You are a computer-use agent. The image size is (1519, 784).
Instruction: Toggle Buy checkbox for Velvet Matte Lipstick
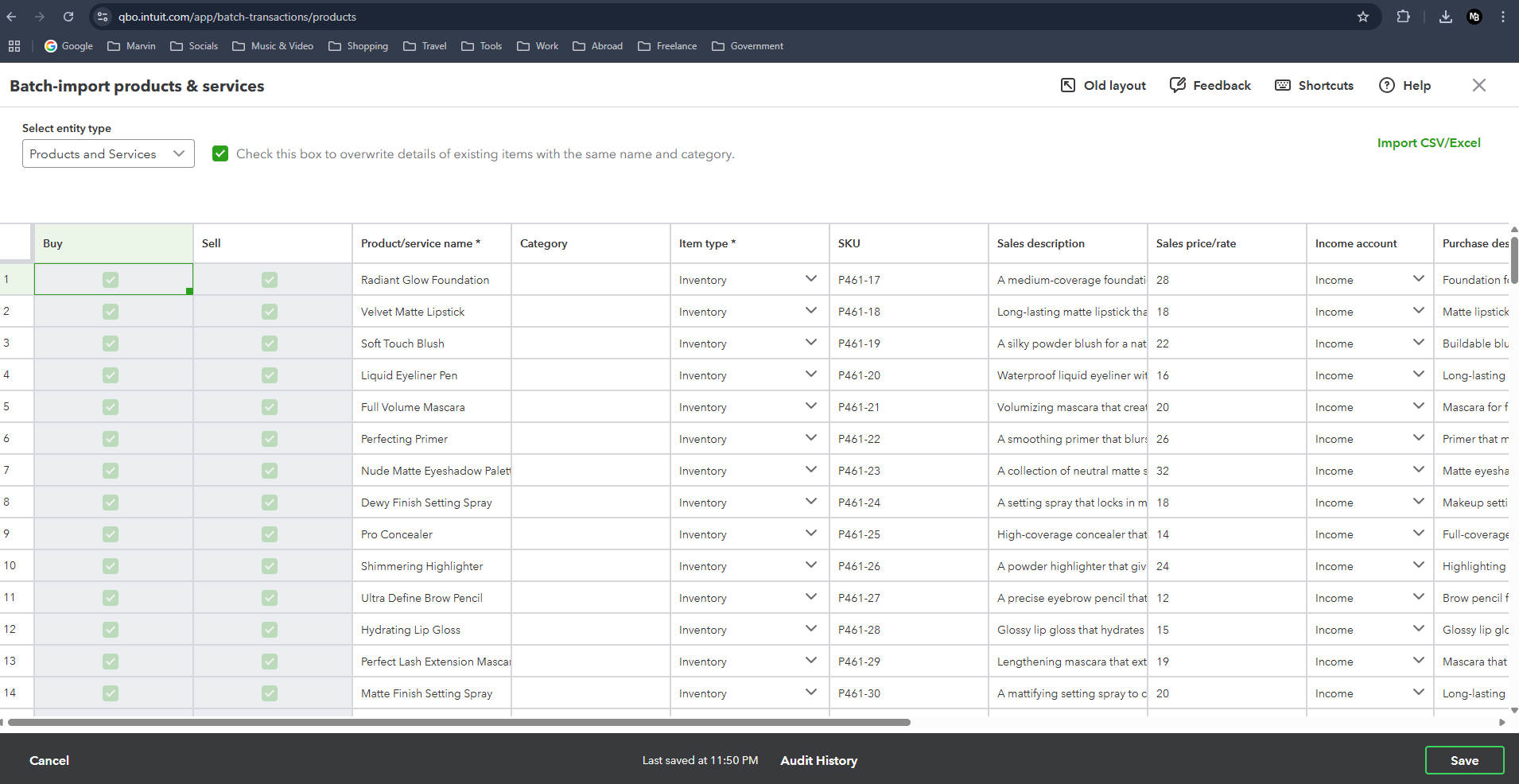[x=111, y=312]
